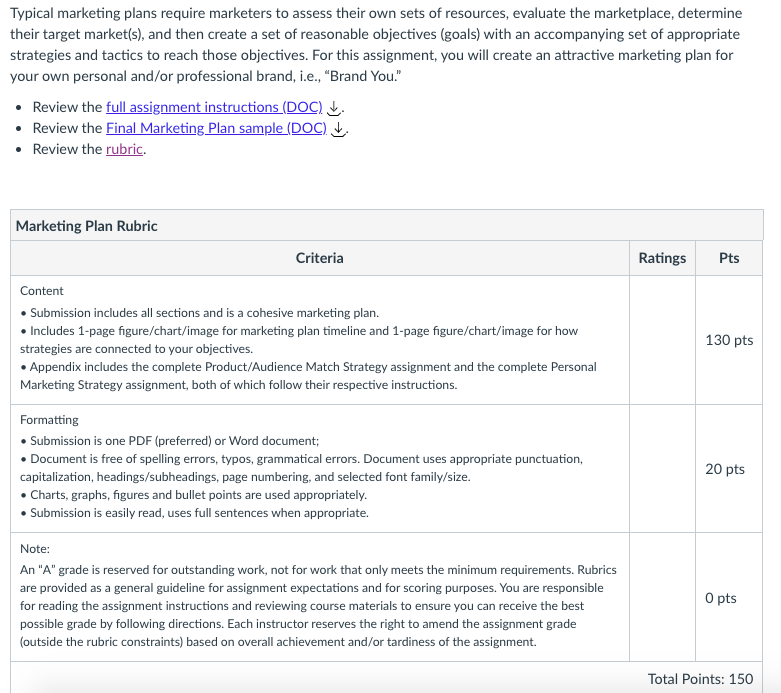Viewport: 781px width, 693px height.
Task: Click the 20 pts value
Action: pyautogui.click(x=725, y=469)
